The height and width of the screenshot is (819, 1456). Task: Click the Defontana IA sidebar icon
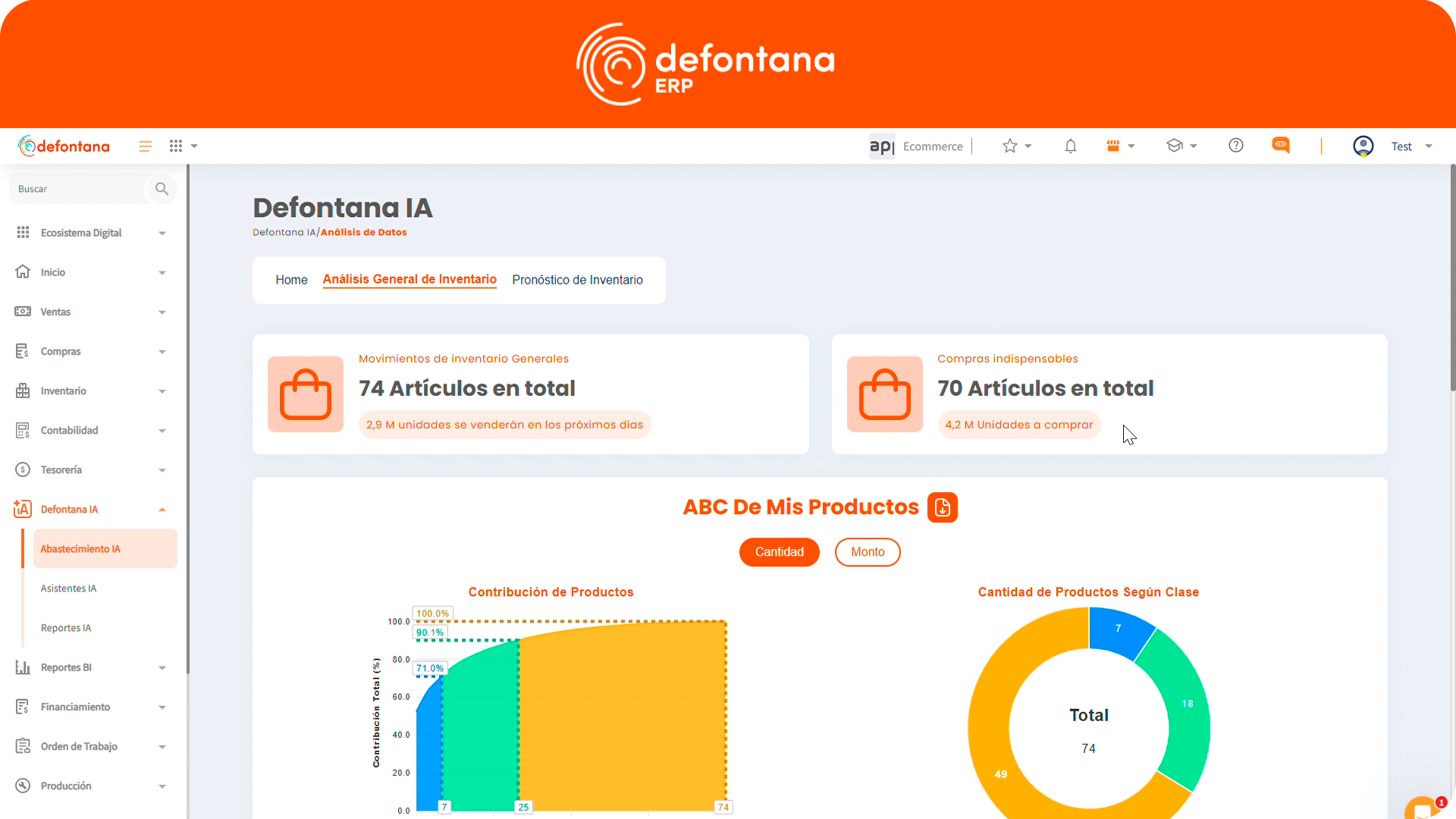pos(23,509)
